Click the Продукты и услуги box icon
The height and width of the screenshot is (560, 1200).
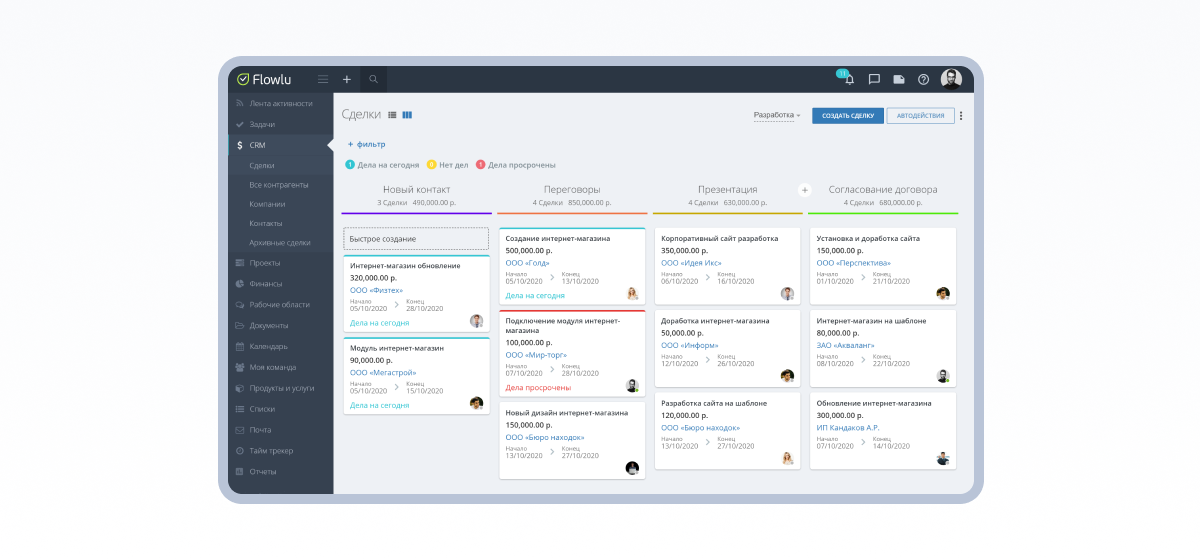click(239, 388)
